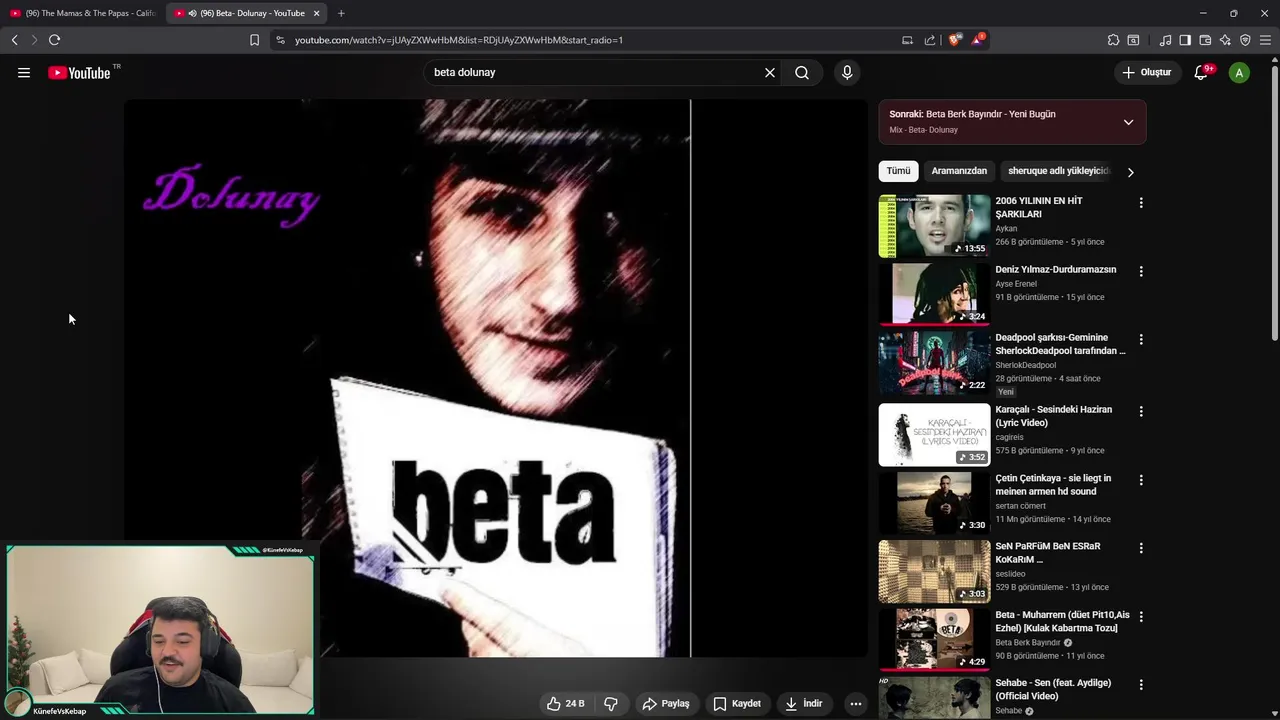Toggle the browser sidebar panel

1185,40
